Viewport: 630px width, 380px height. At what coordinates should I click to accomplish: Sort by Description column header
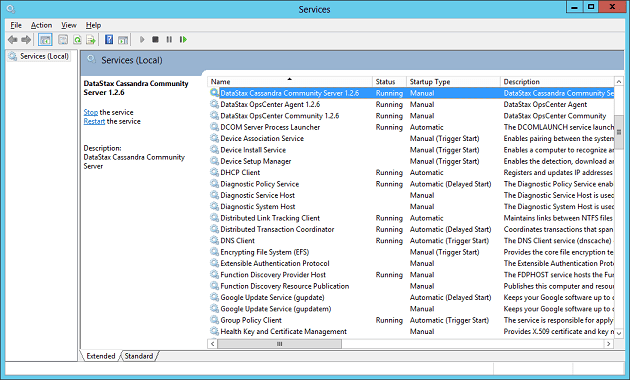[557, 82]
